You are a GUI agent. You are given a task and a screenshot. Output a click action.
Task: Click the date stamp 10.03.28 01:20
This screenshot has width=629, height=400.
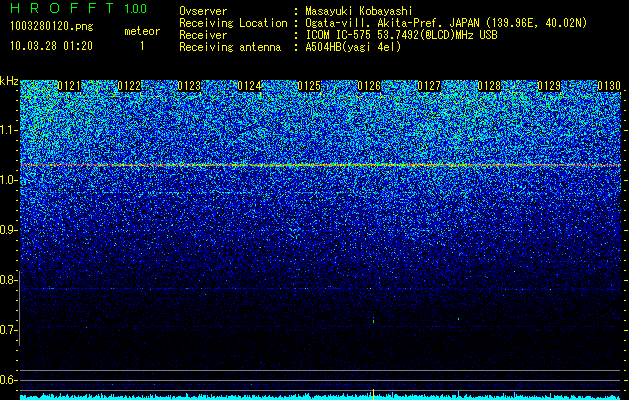coord(51,46)
